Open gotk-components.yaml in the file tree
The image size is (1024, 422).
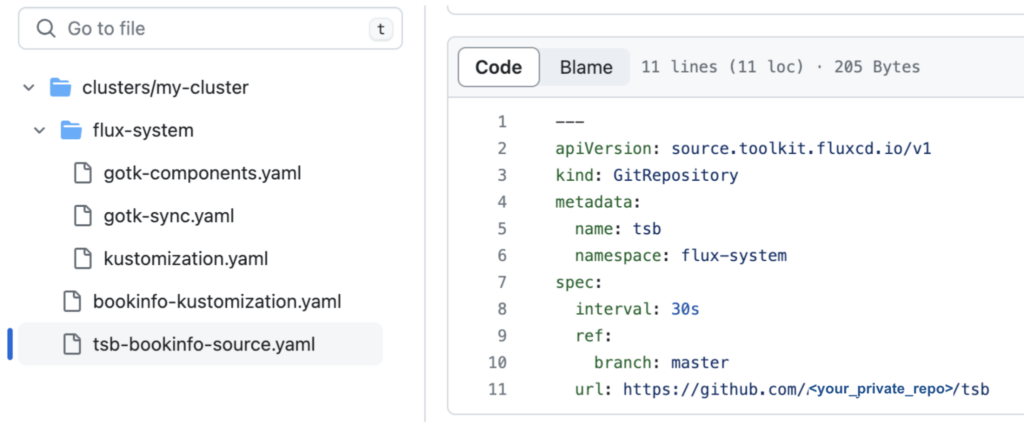[x=202, y=173]
